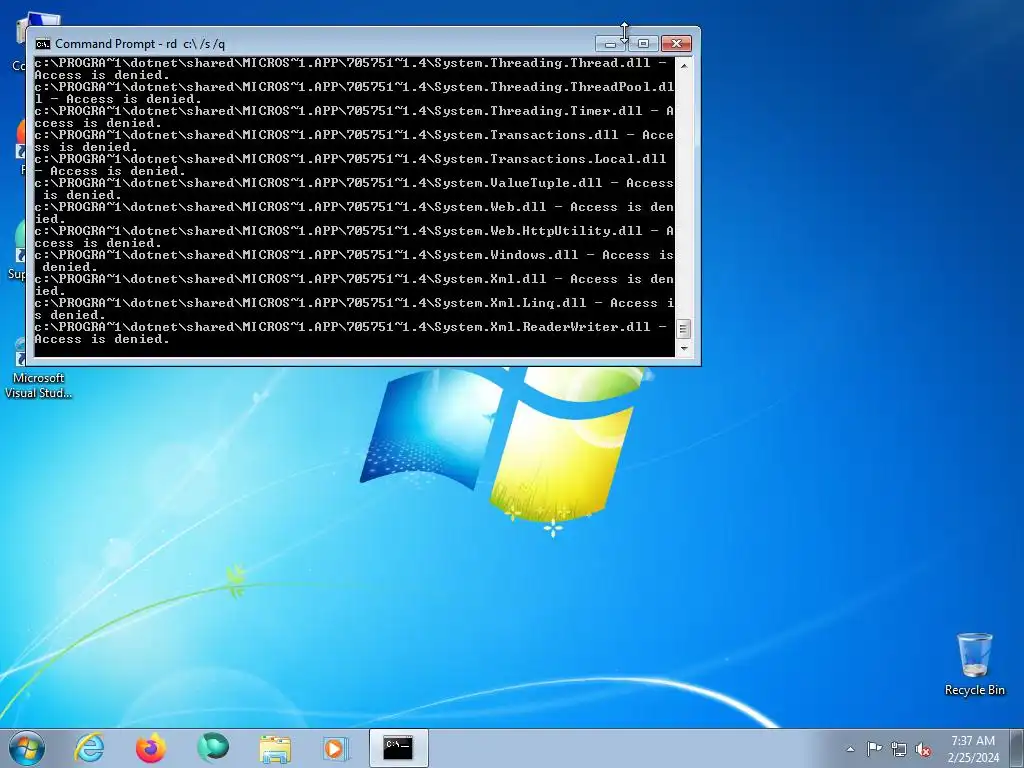Open the Windows Start menu orb
Viewport: 1024px width, 768px height.
(x=27, y=748)
